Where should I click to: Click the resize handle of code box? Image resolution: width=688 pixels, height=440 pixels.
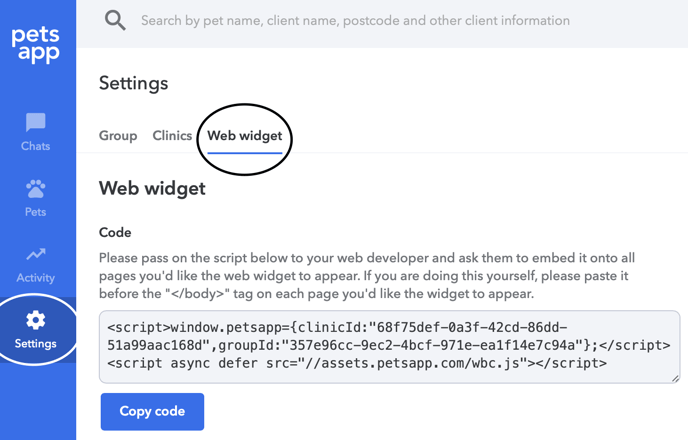pyautogui.click(x=675, y=378)
